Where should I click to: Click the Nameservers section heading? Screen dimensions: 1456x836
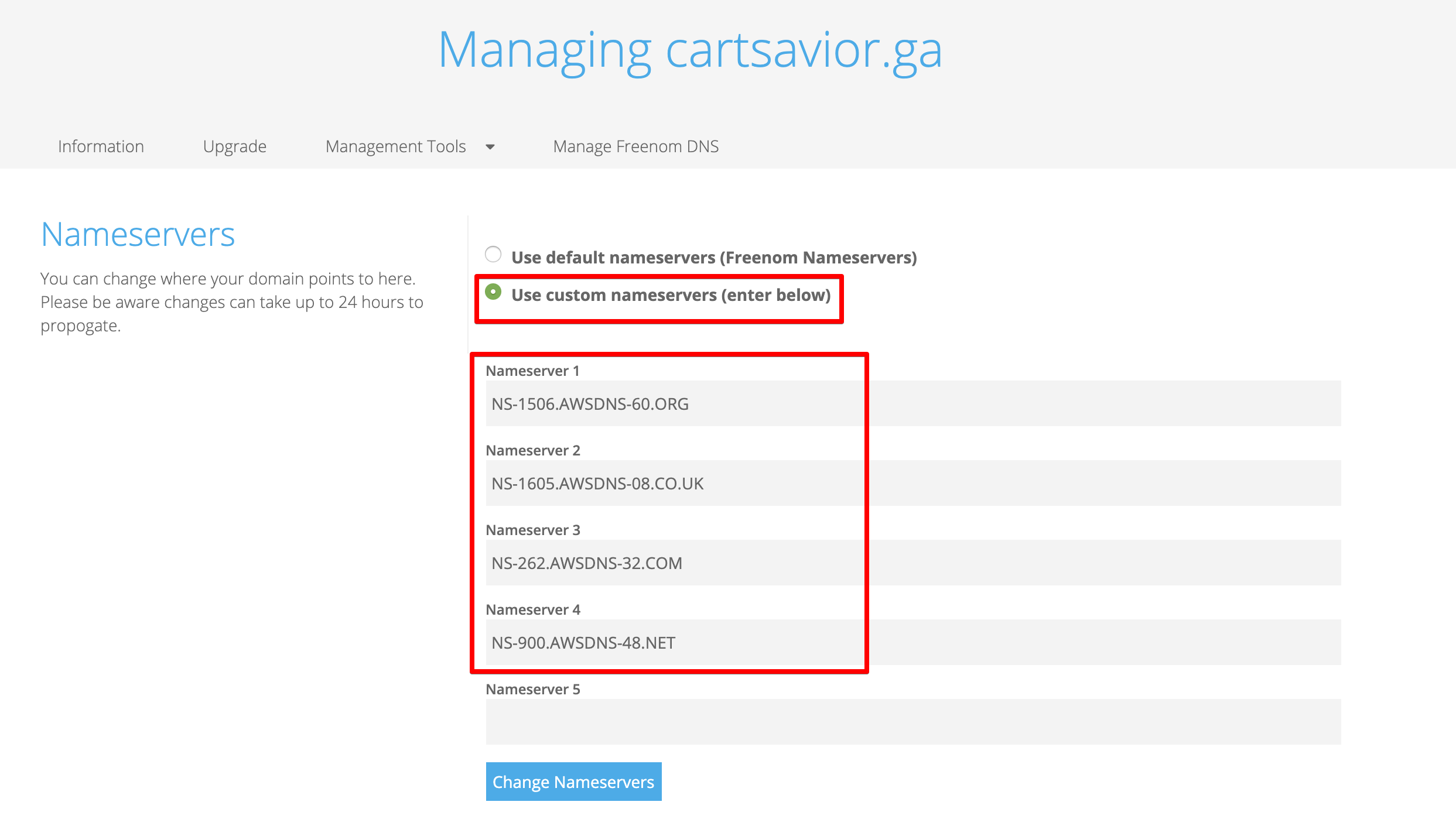[138, 235]
